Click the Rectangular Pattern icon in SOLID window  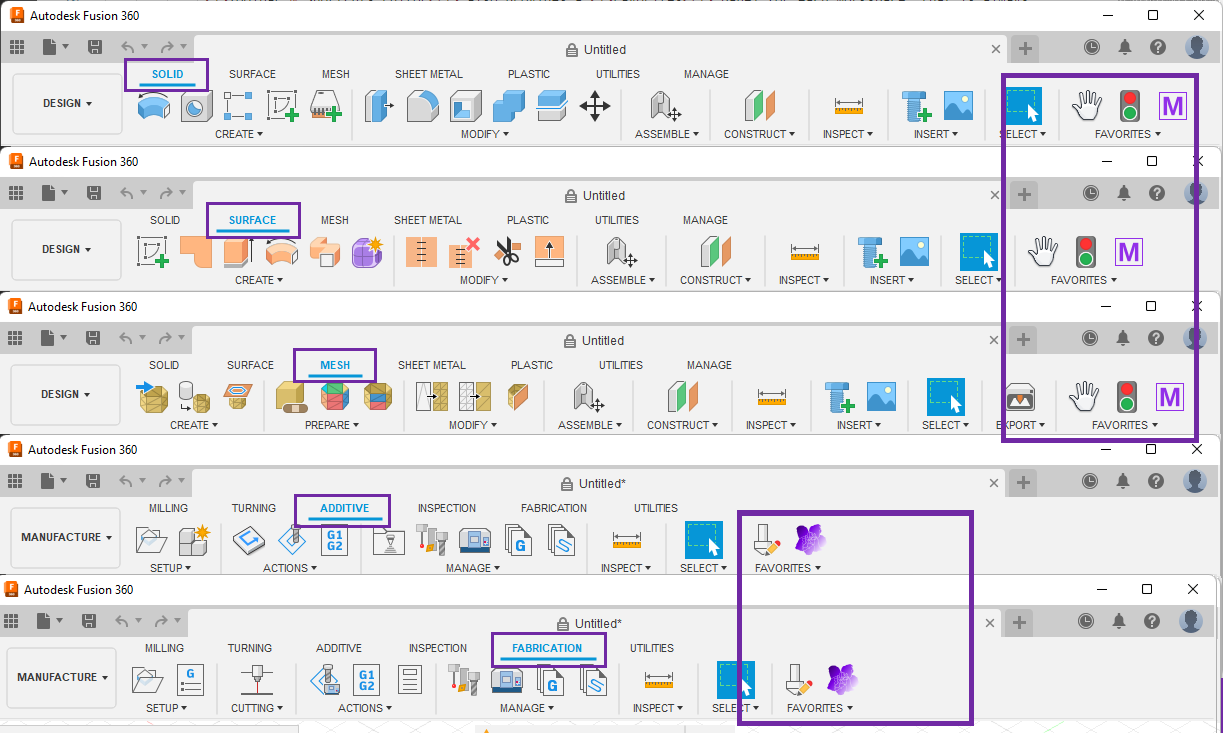tap(238, 105)
